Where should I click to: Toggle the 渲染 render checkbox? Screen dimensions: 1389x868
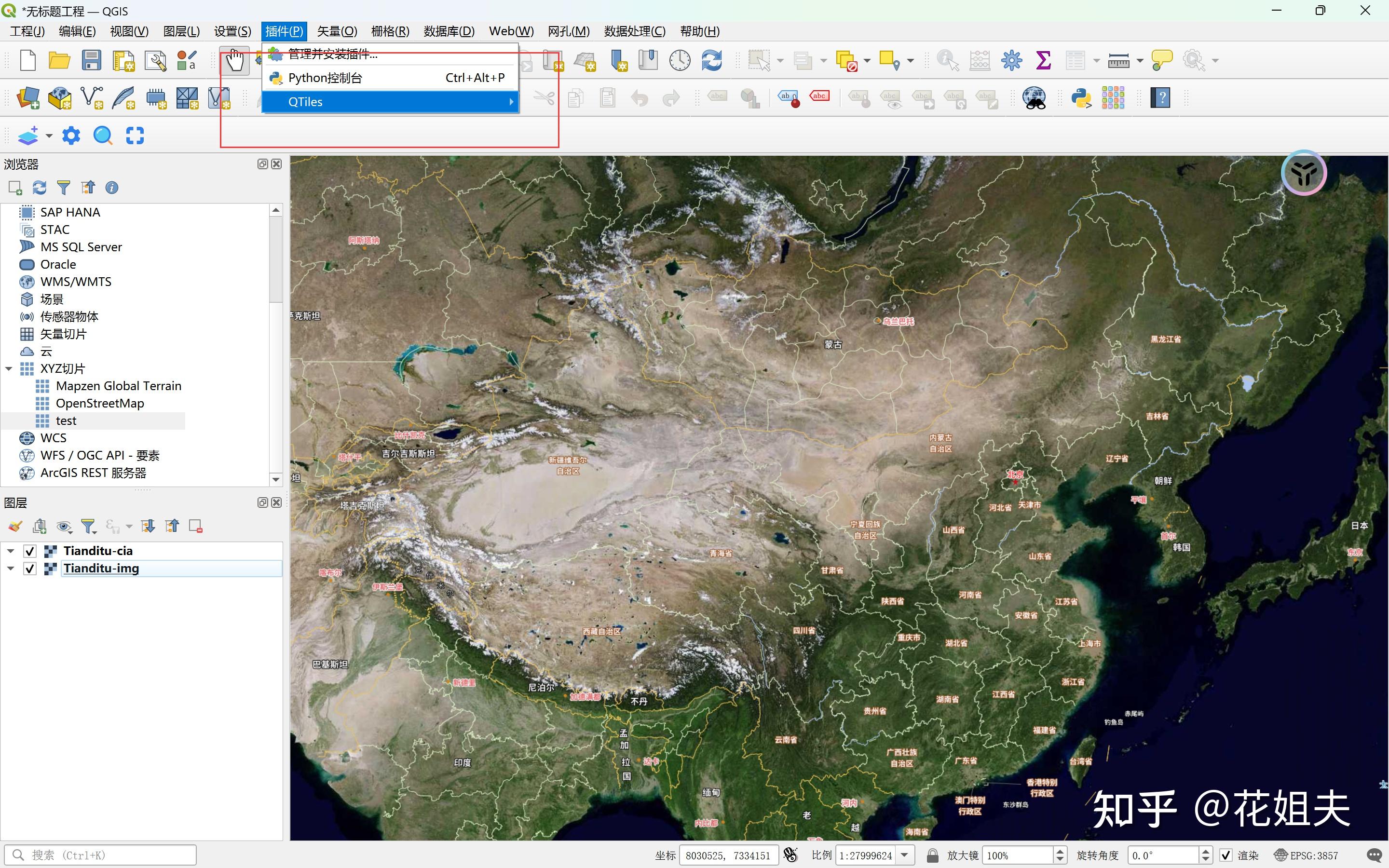(x=1226, y=855)
